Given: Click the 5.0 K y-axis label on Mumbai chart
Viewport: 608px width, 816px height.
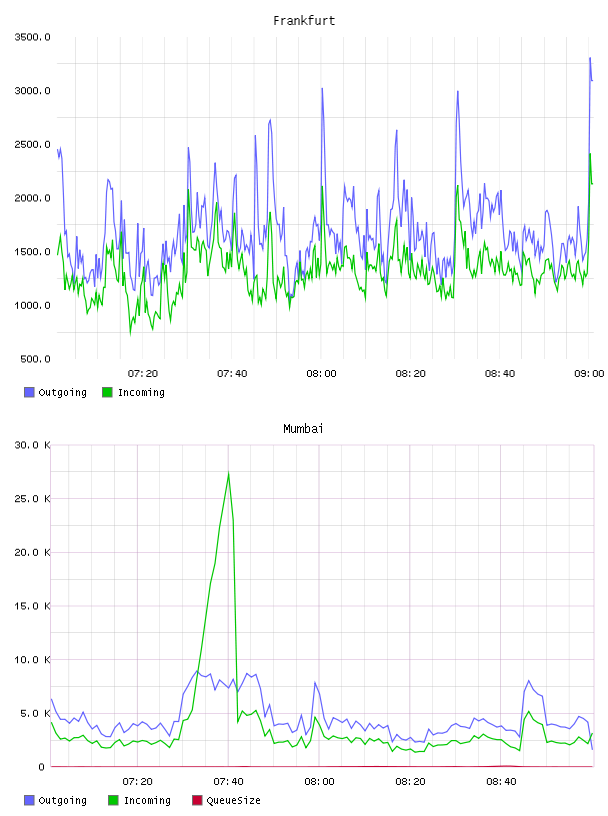Looking at the screenshot, I should [x=35, y=713].
